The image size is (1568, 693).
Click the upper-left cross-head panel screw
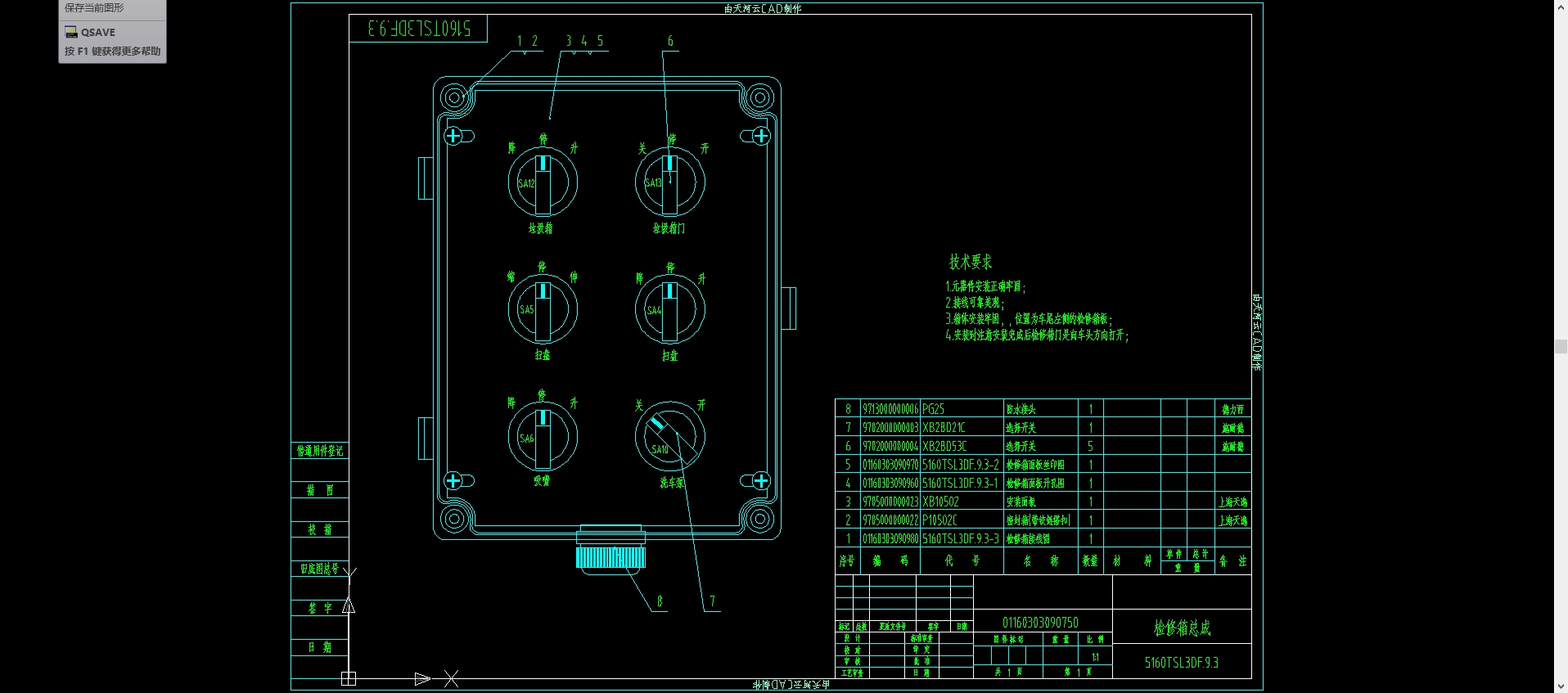(x=453, y=136)
